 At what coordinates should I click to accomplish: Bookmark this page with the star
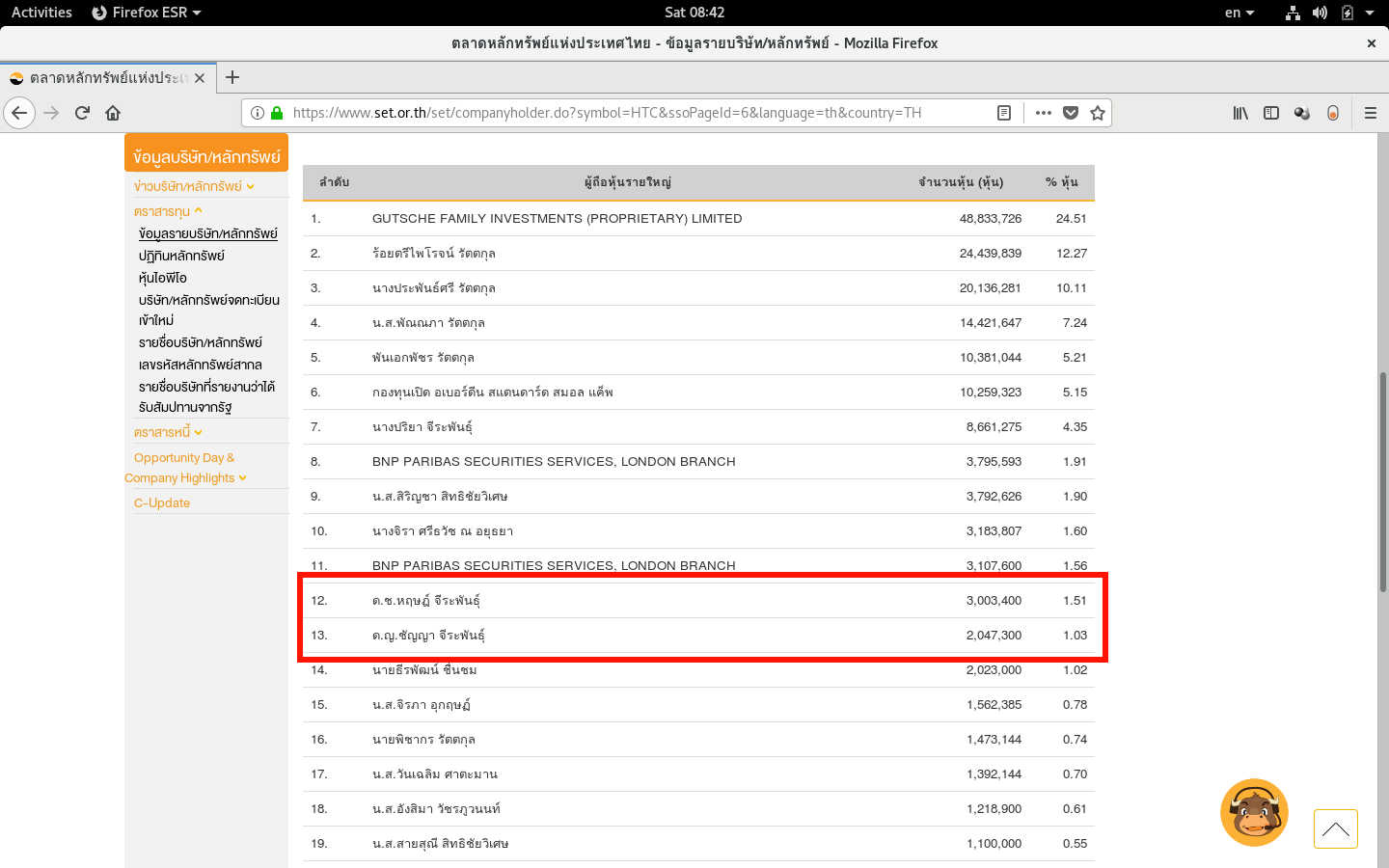[1098, 113]
